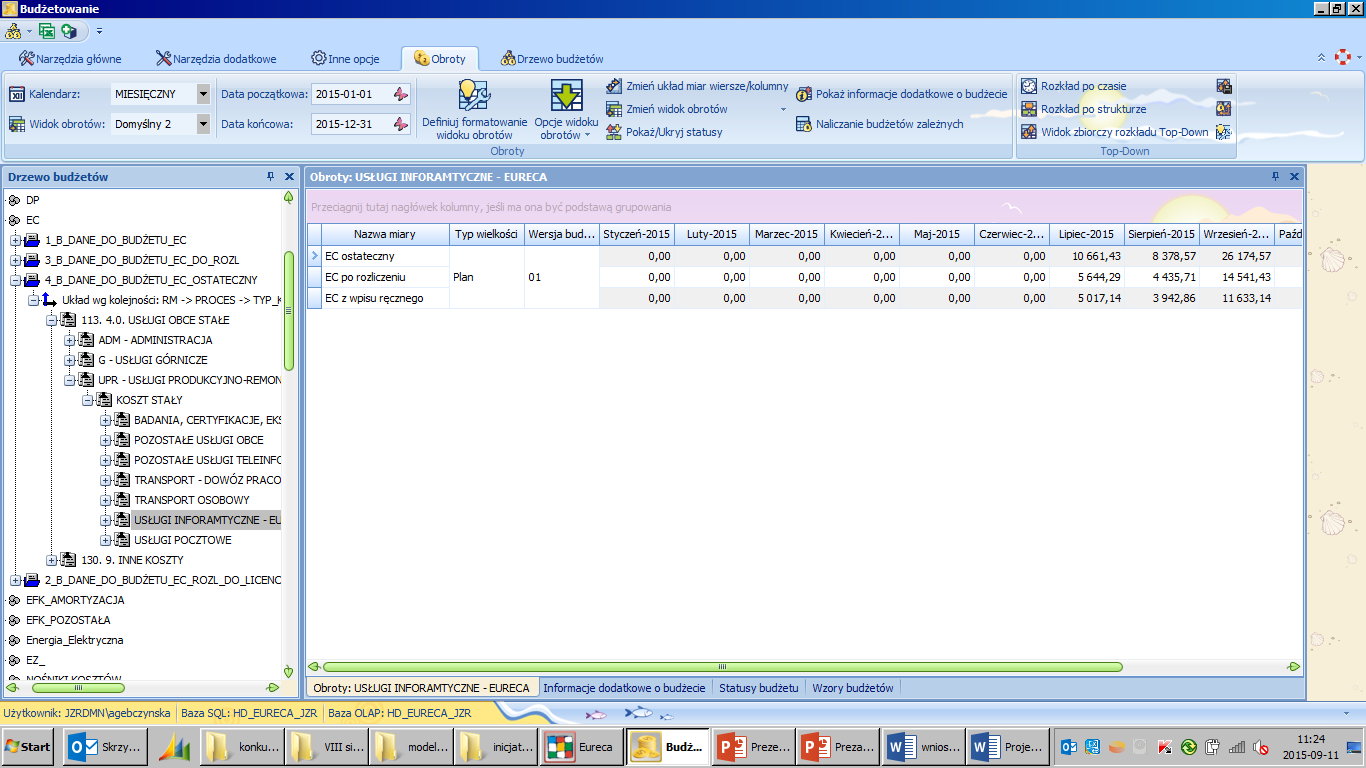Pin the Obroty panel using pushpin
This screenshot has width=1366, height=768.
1275,176
